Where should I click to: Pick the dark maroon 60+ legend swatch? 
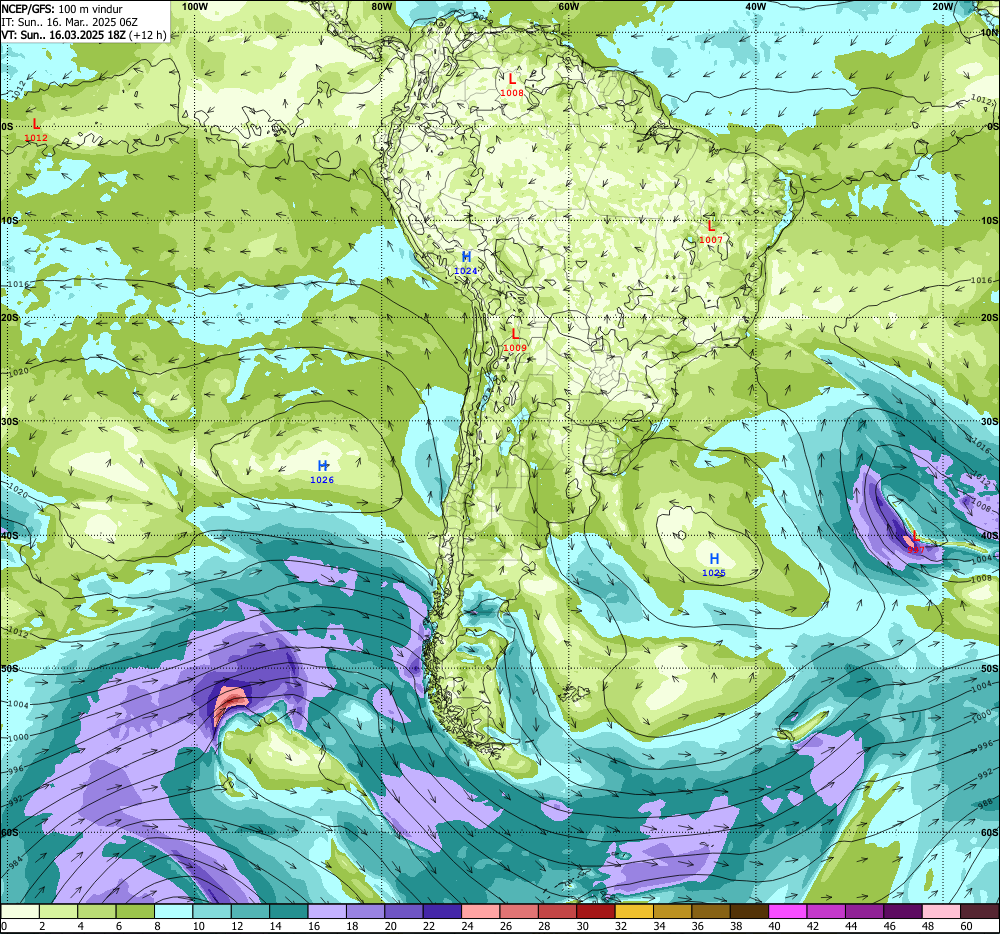point(980,911)
